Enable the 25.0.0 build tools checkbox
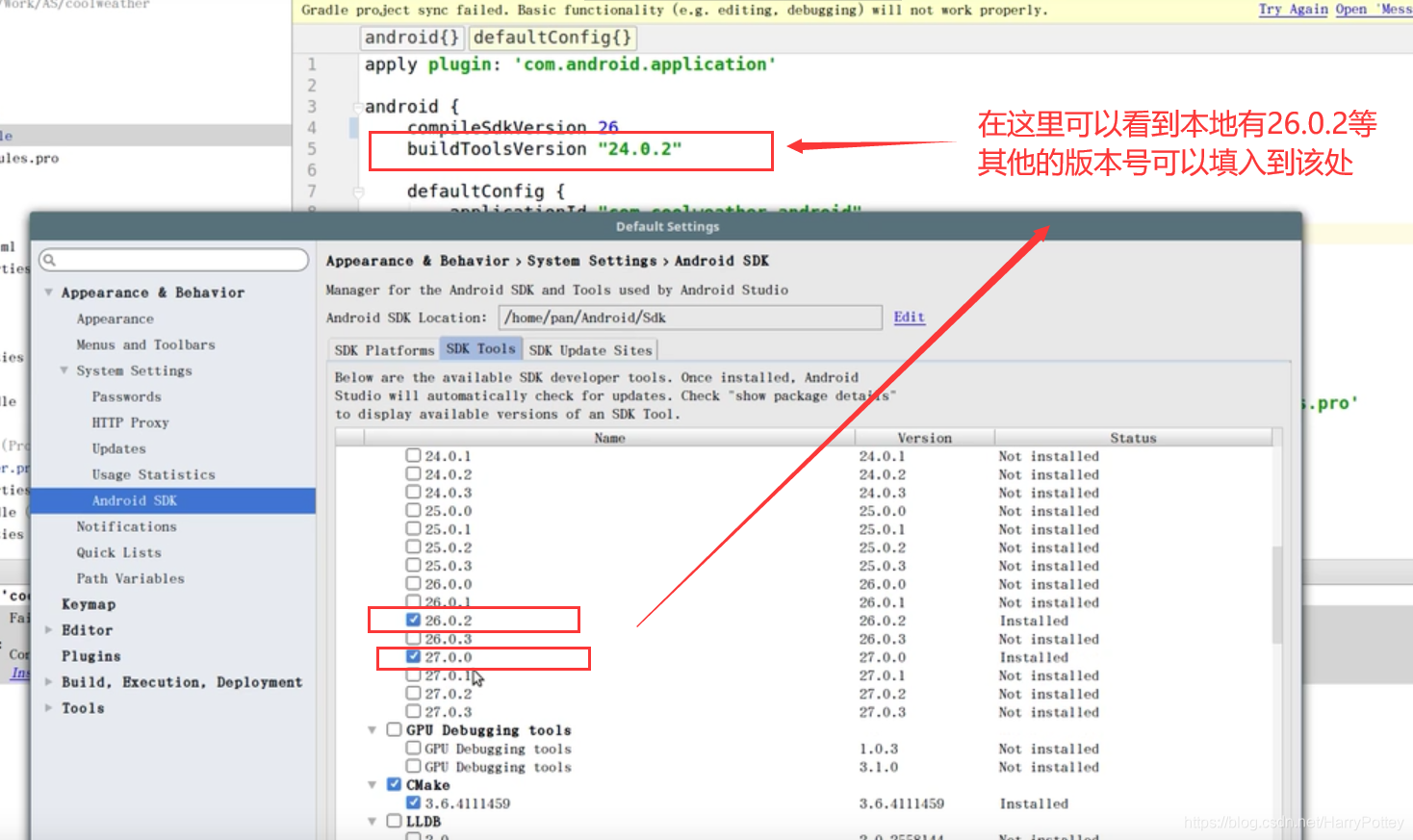1413x840 pixels. (x=413, y=510)
